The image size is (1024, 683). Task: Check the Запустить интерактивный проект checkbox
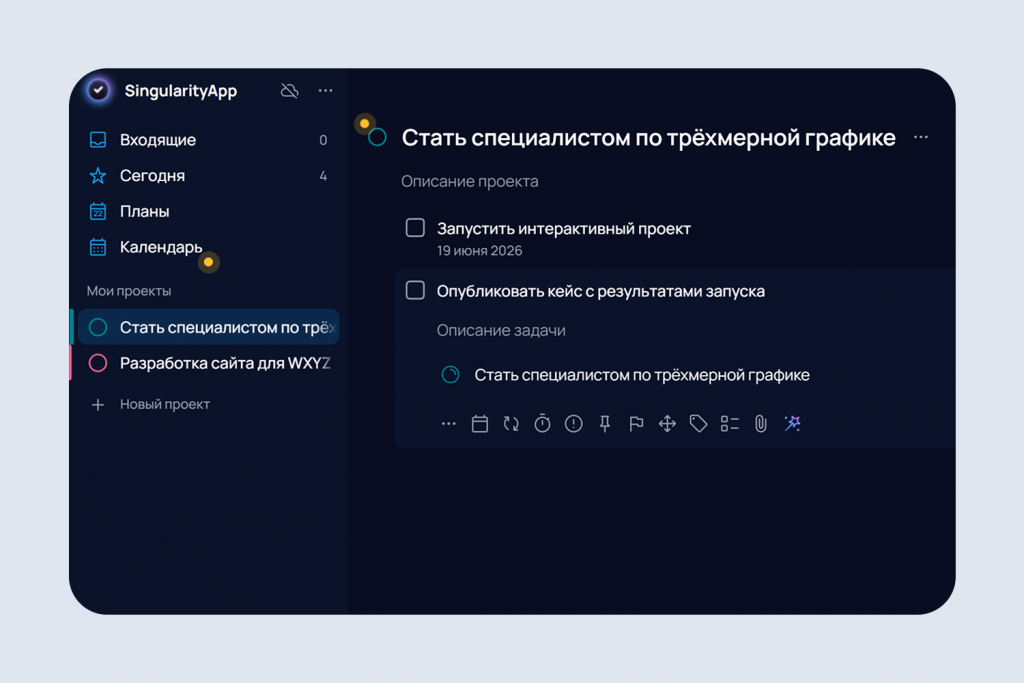coord(415,228)
